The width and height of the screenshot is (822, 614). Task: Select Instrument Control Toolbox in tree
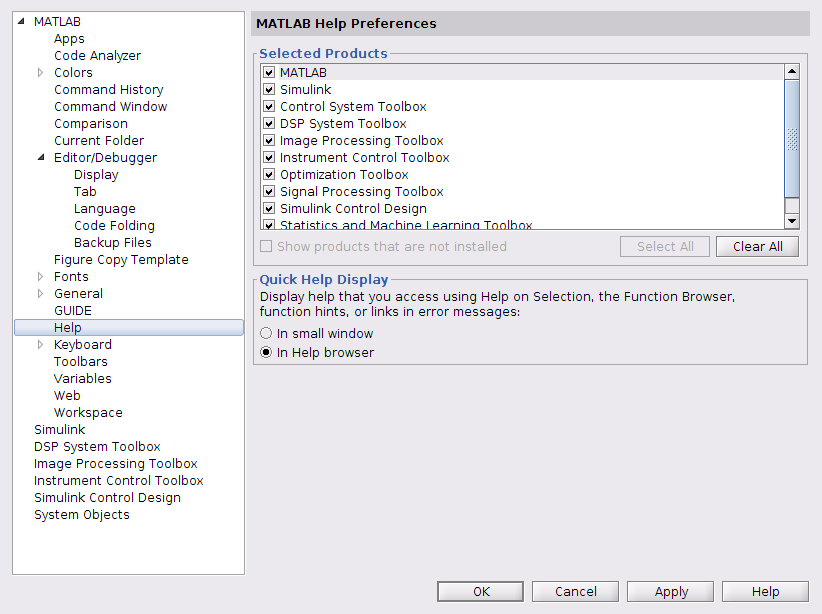[118, 480]
